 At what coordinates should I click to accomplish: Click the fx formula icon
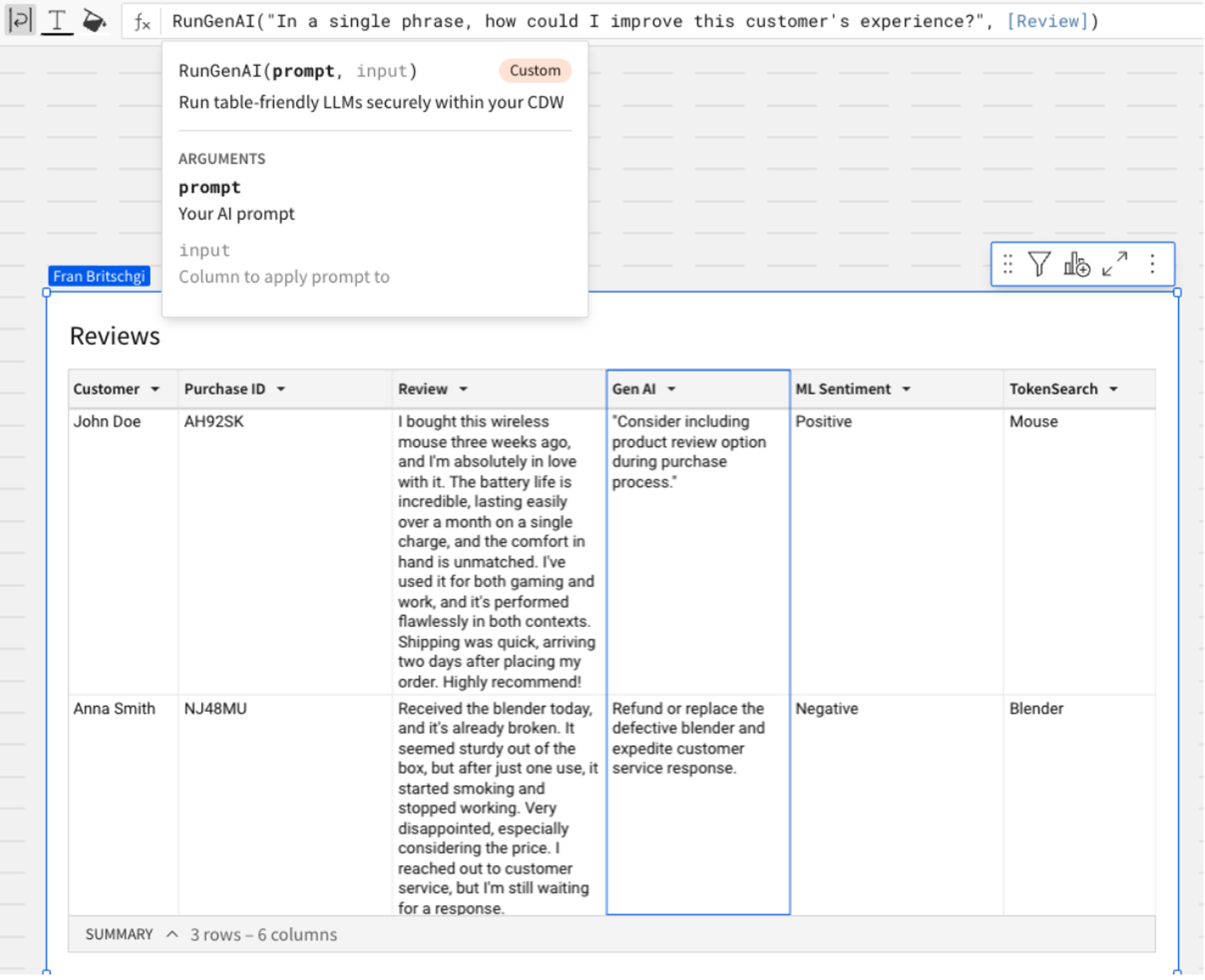[142, 23]
